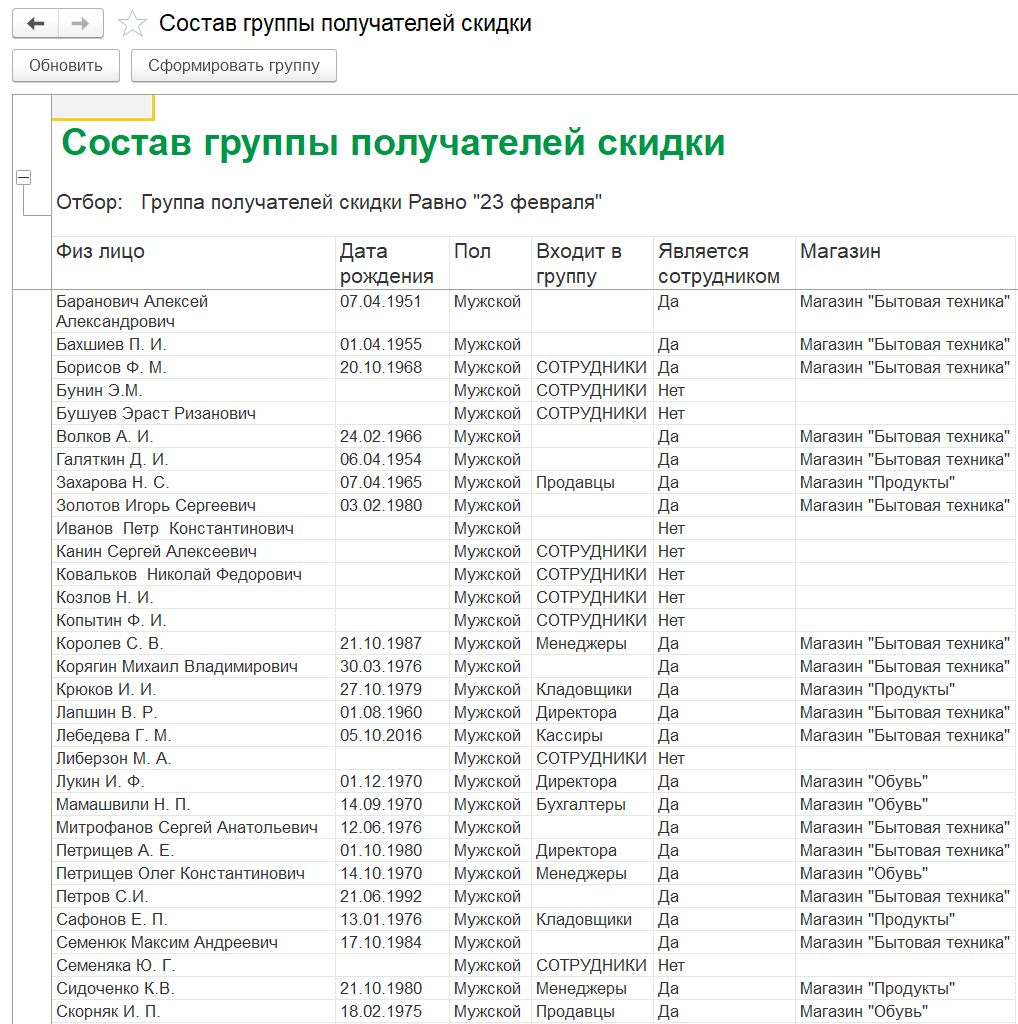This screenshot has width=1018, height=1024.
Task: Add page to favorites with star icon
Action: tap(133, 24)
